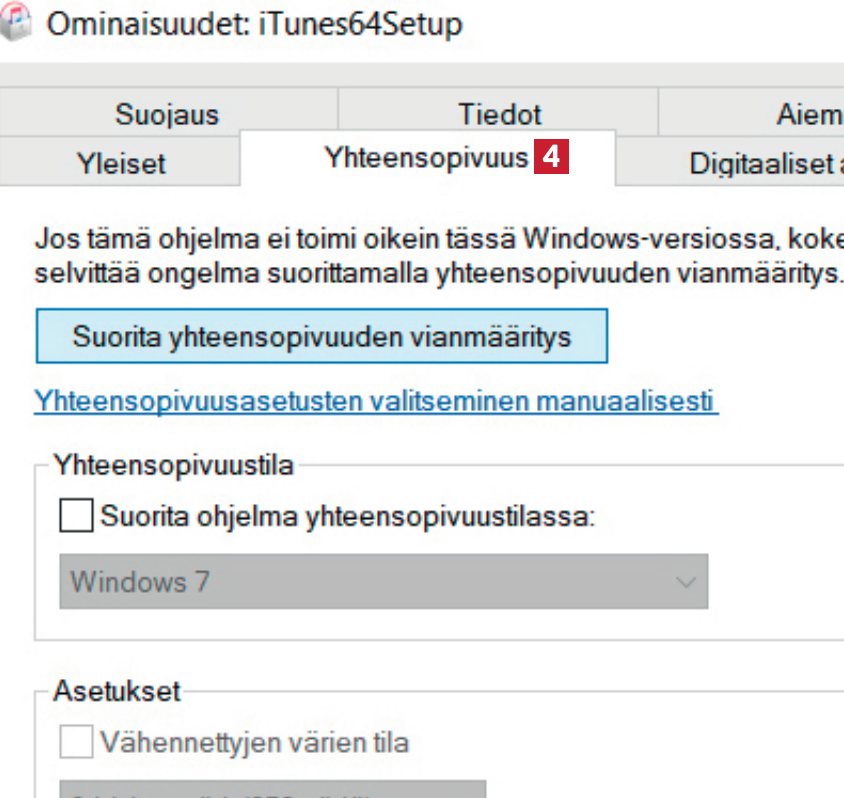Expand the chevron arrow beside Windows 7
Screen dimensions: 844x798
pyautogui.click(x=685, y=581)
